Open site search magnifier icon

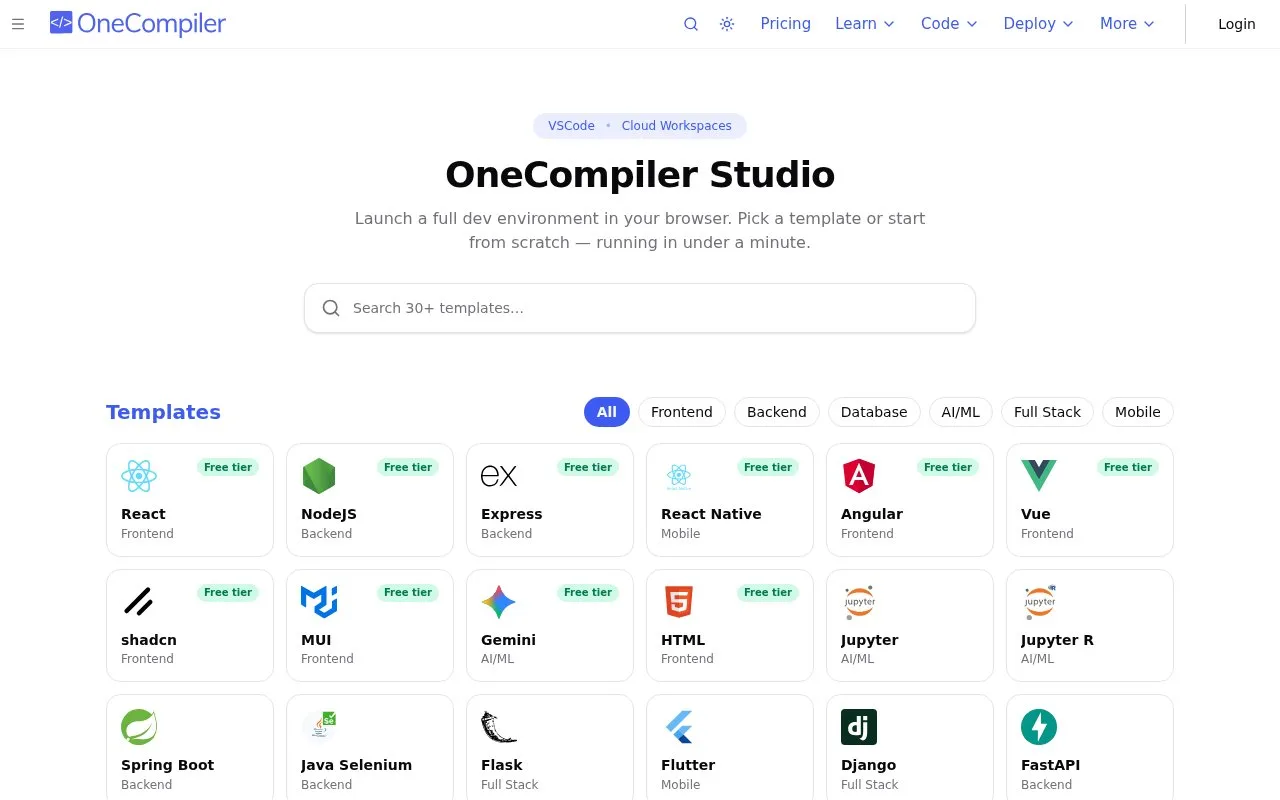click(691, 24)
